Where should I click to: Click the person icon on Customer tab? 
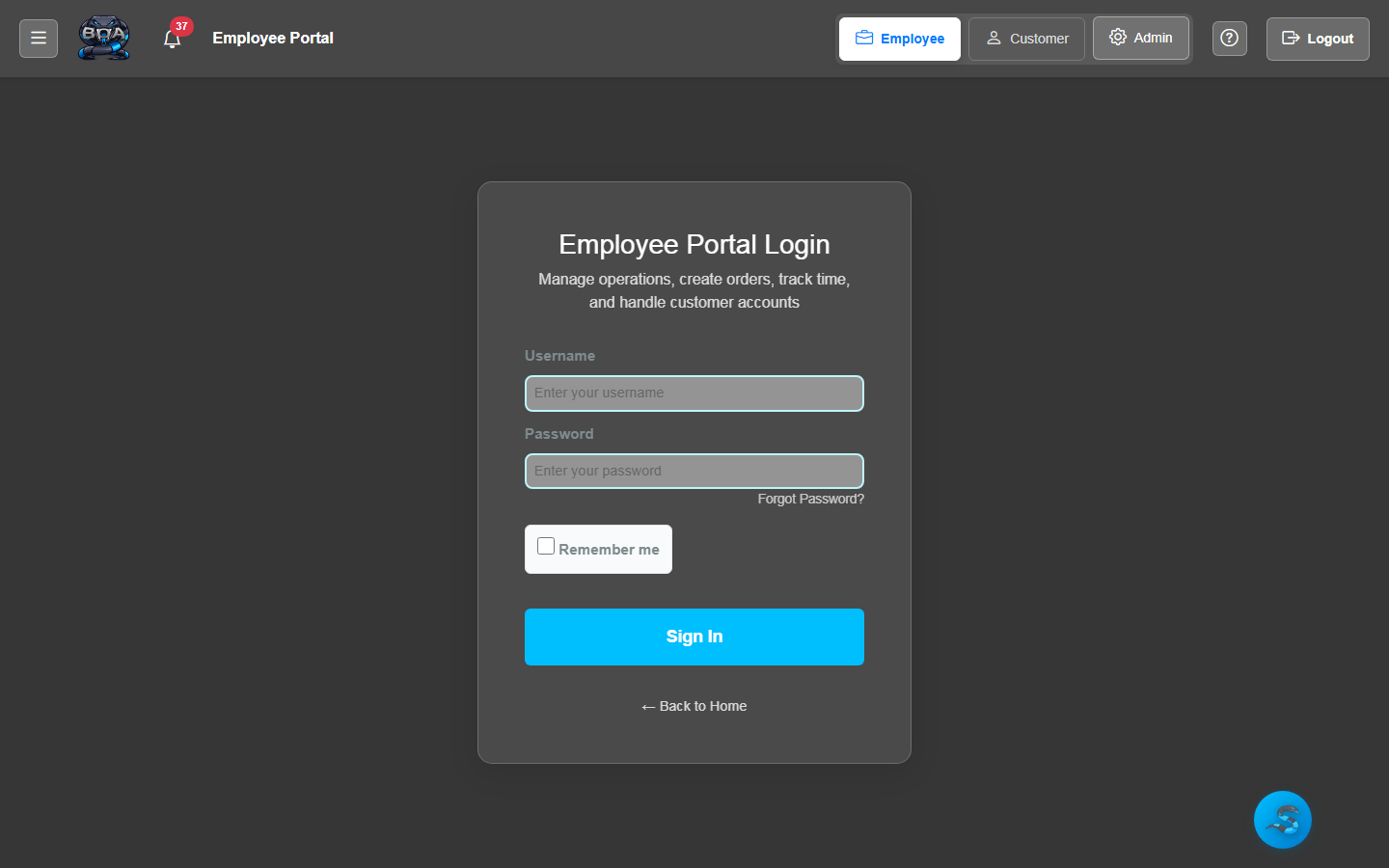pos(994,39)
